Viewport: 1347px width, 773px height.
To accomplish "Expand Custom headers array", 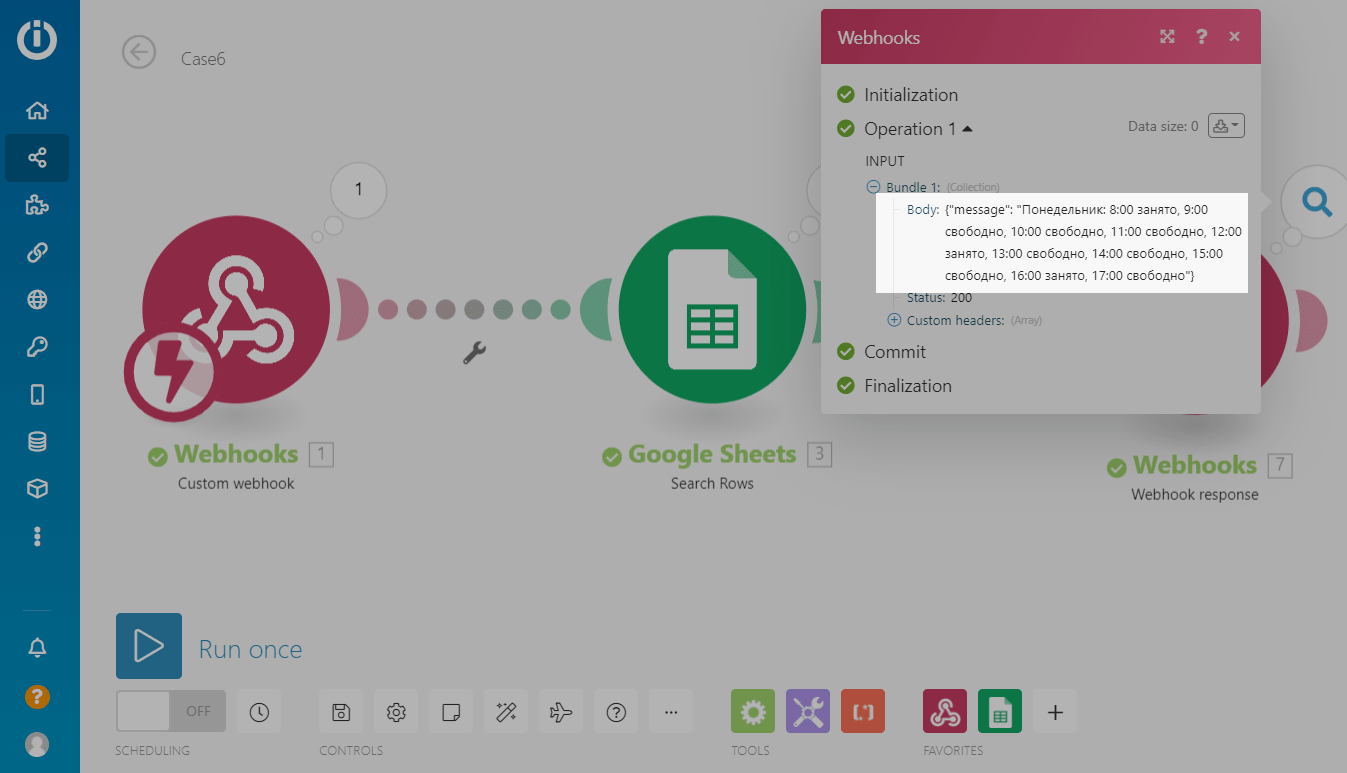I will [x=894, y=320].
